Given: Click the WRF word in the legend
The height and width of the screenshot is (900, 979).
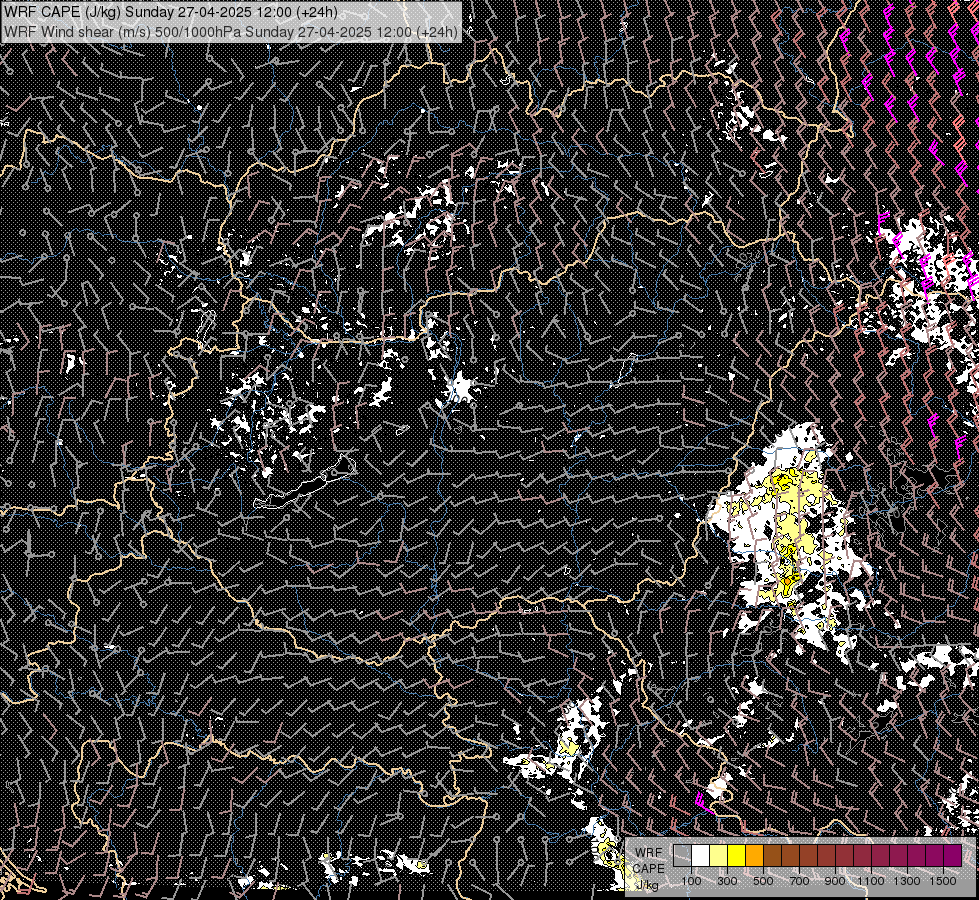Looking at the screenshot, I should point(649,853).
